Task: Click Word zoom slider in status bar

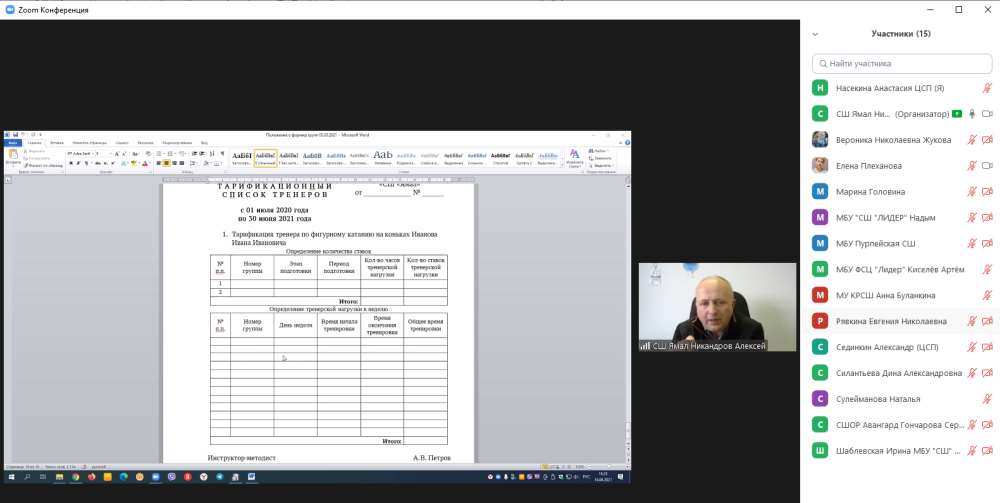Action: [x=601, y=467]
